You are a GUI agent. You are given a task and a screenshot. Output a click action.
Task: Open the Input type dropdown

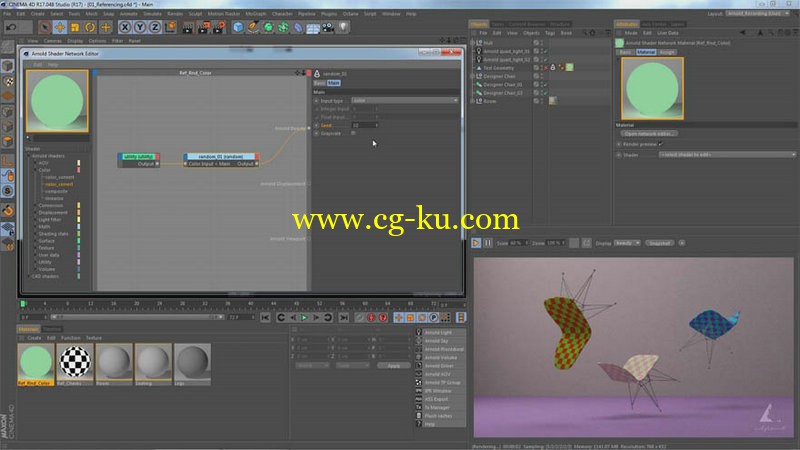pyautogui.click(x=405, y=101)
